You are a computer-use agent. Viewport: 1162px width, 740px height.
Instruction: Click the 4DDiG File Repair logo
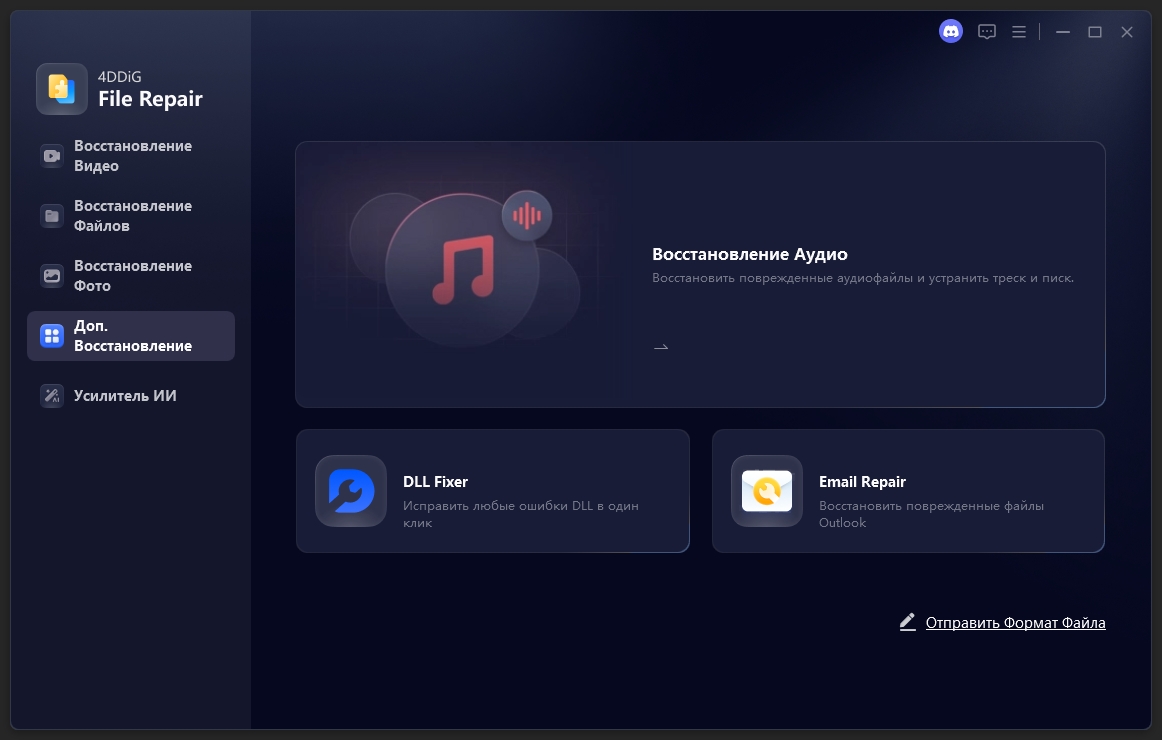click(x=62, y=89)
